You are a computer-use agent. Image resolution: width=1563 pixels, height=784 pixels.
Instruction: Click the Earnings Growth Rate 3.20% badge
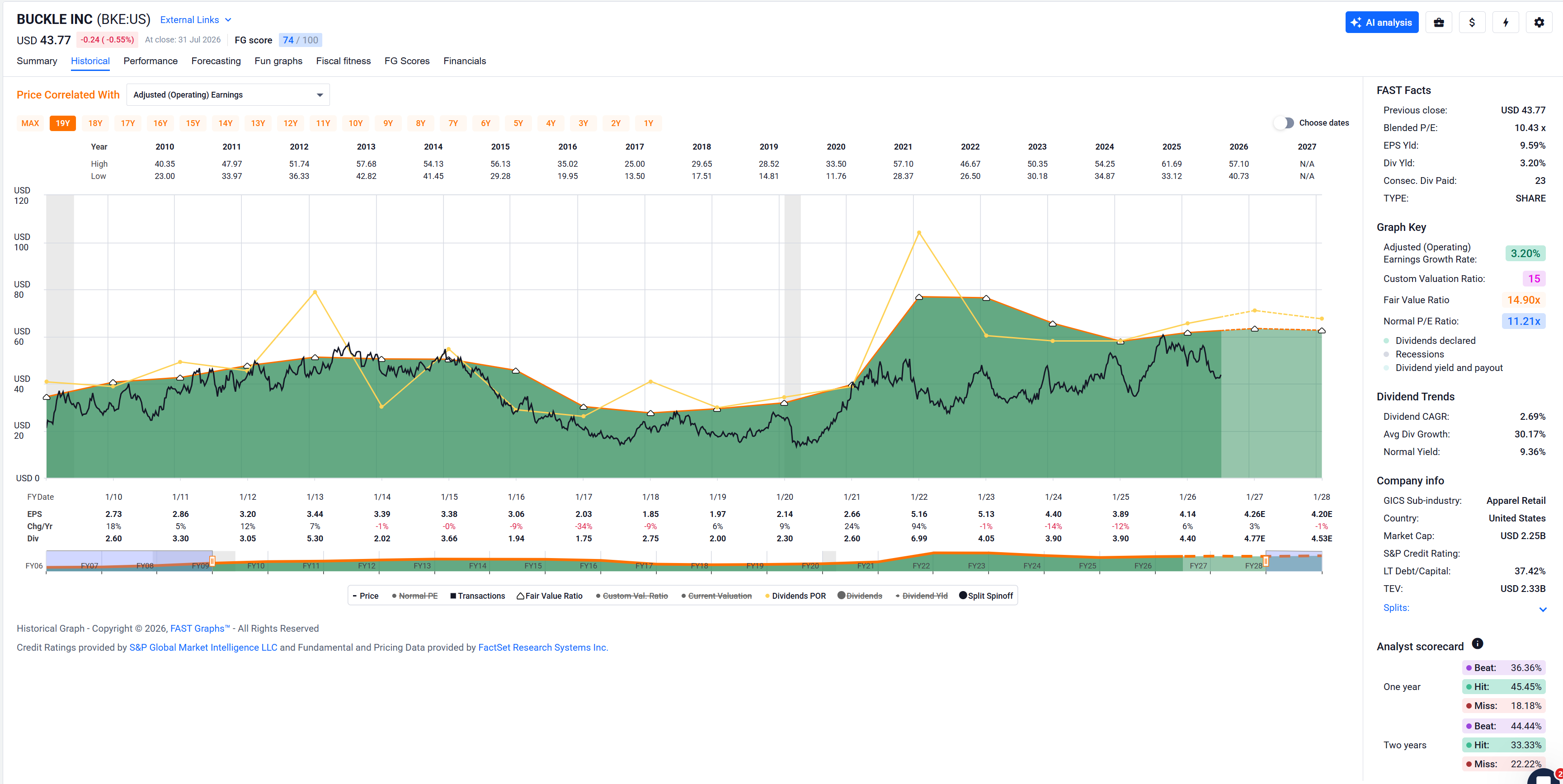pyautogui.click(x=1525, y=254)
